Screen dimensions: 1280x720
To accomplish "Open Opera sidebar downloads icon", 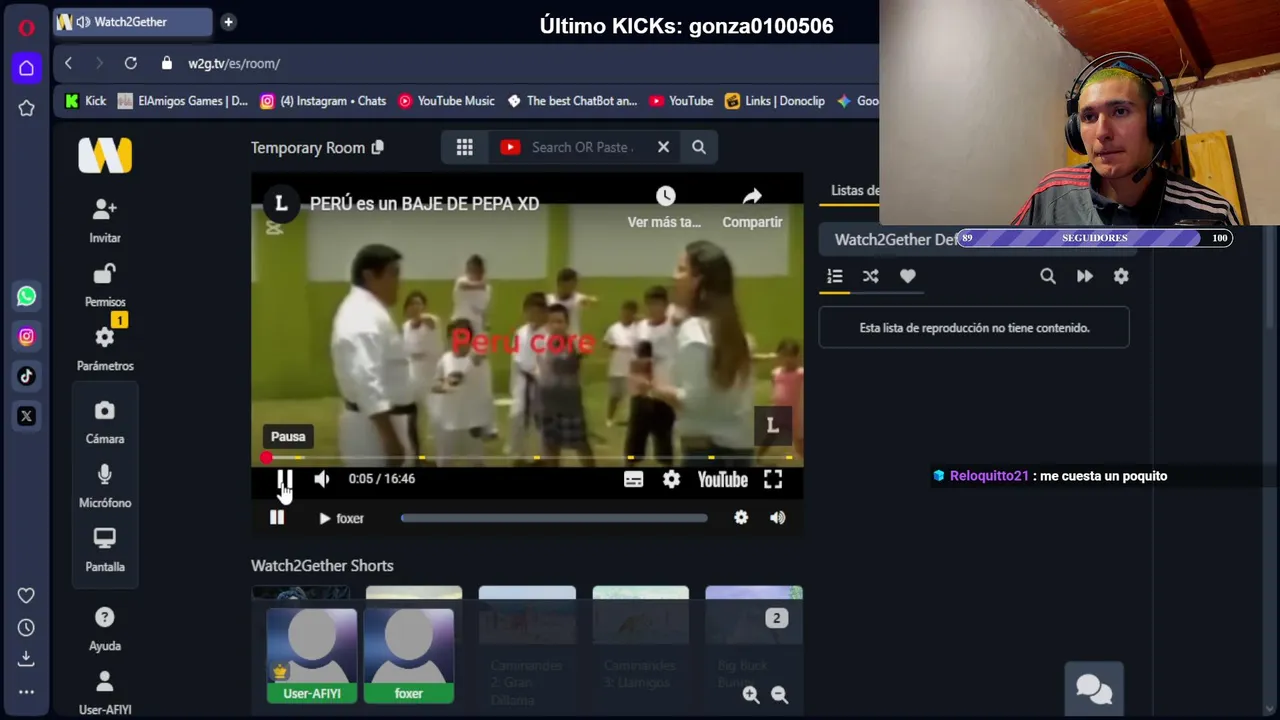I will [26, 658].
